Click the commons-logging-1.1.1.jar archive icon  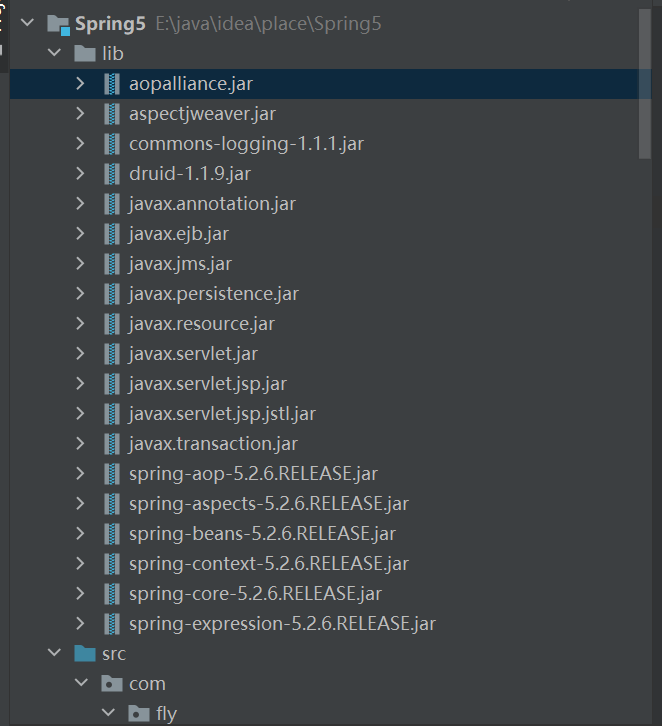pyautogui.click(x=112, y=144)
